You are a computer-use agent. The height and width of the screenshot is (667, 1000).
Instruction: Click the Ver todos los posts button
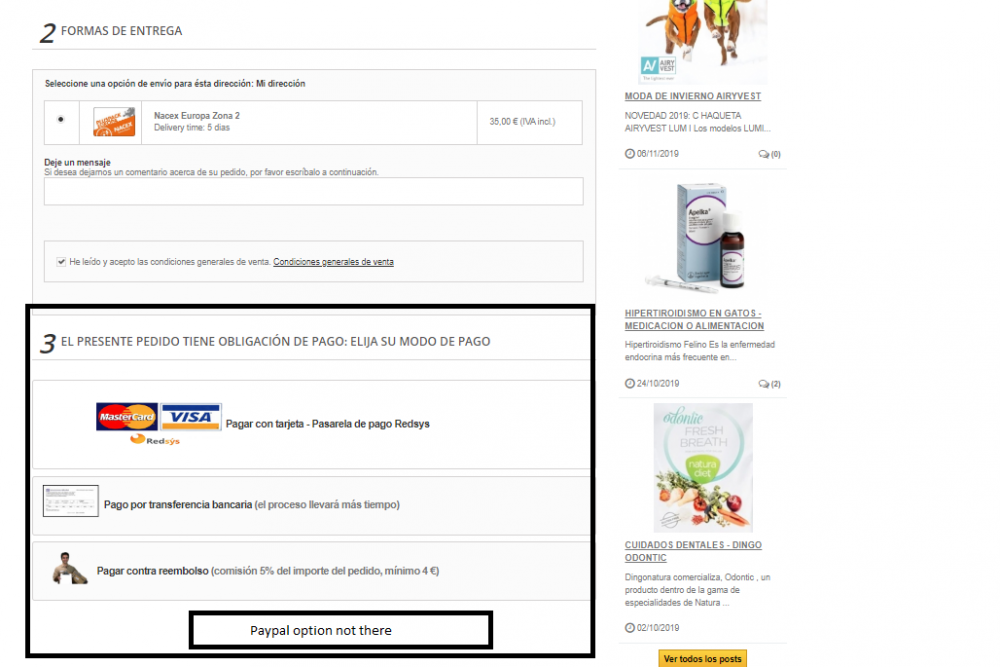pyautogui.click(x=702, y=658)
